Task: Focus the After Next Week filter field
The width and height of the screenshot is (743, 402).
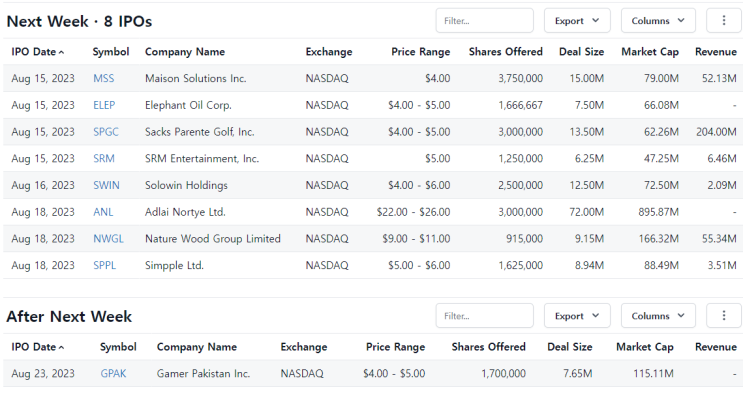Action: coord(484,316)
